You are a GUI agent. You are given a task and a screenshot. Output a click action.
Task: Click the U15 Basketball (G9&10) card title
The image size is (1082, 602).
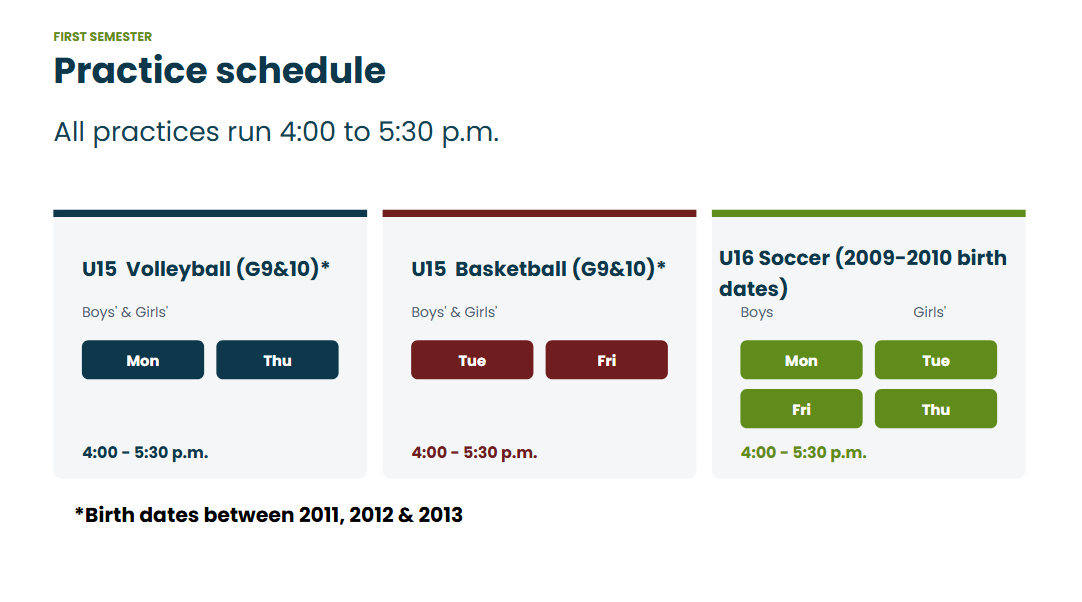(538, 269)
